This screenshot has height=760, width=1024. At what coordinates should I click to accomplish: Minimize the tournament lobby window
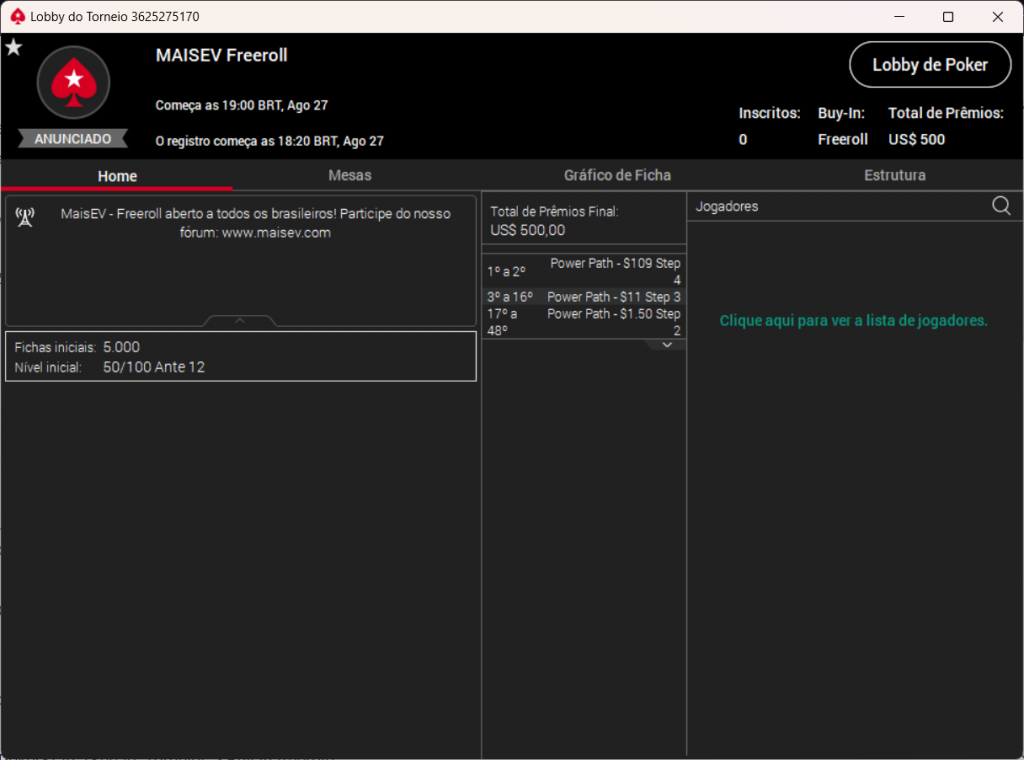(x=899, y=16)
